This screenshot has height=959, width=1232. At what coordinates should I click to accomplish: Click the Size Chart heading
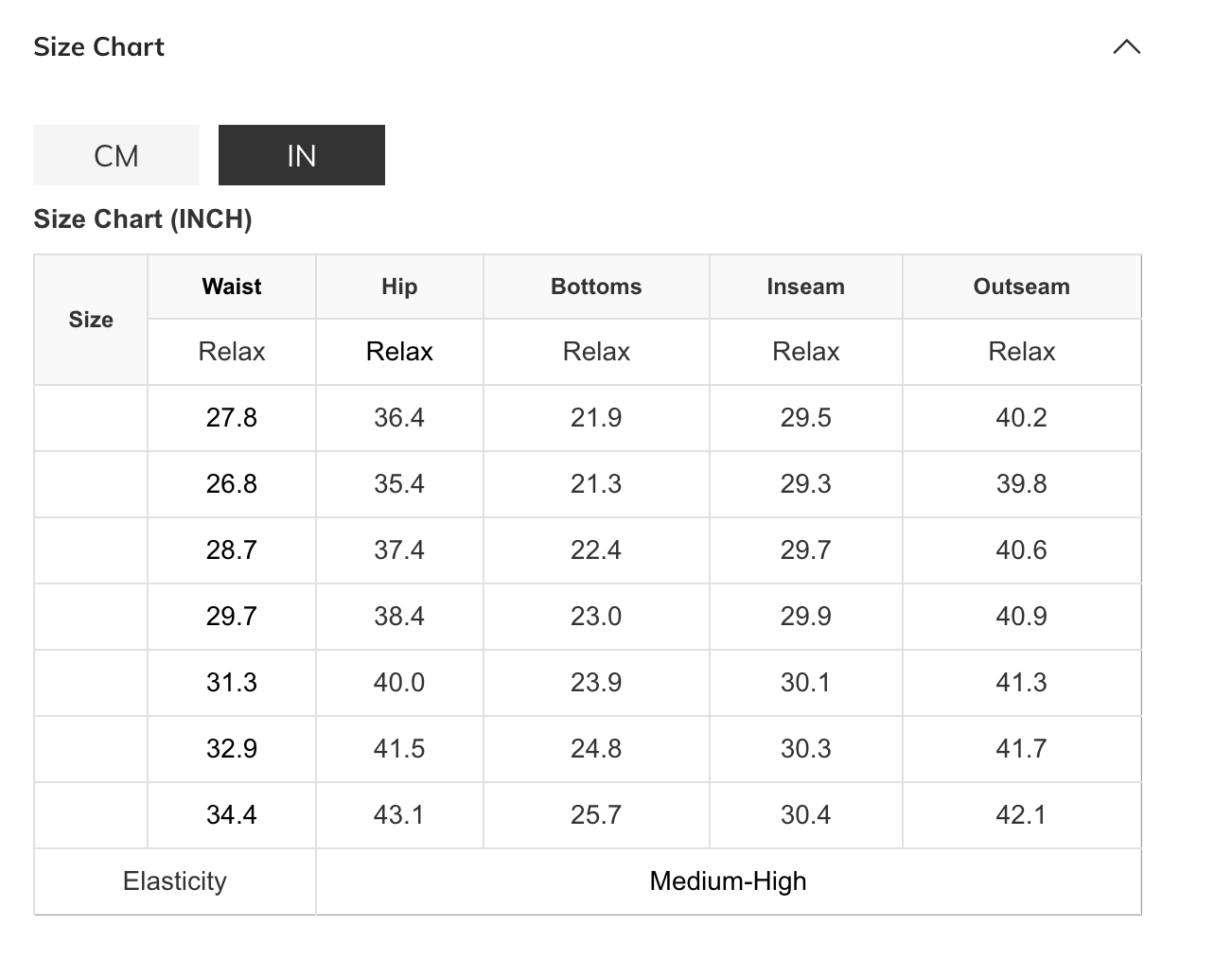click(x=98, y=47)
